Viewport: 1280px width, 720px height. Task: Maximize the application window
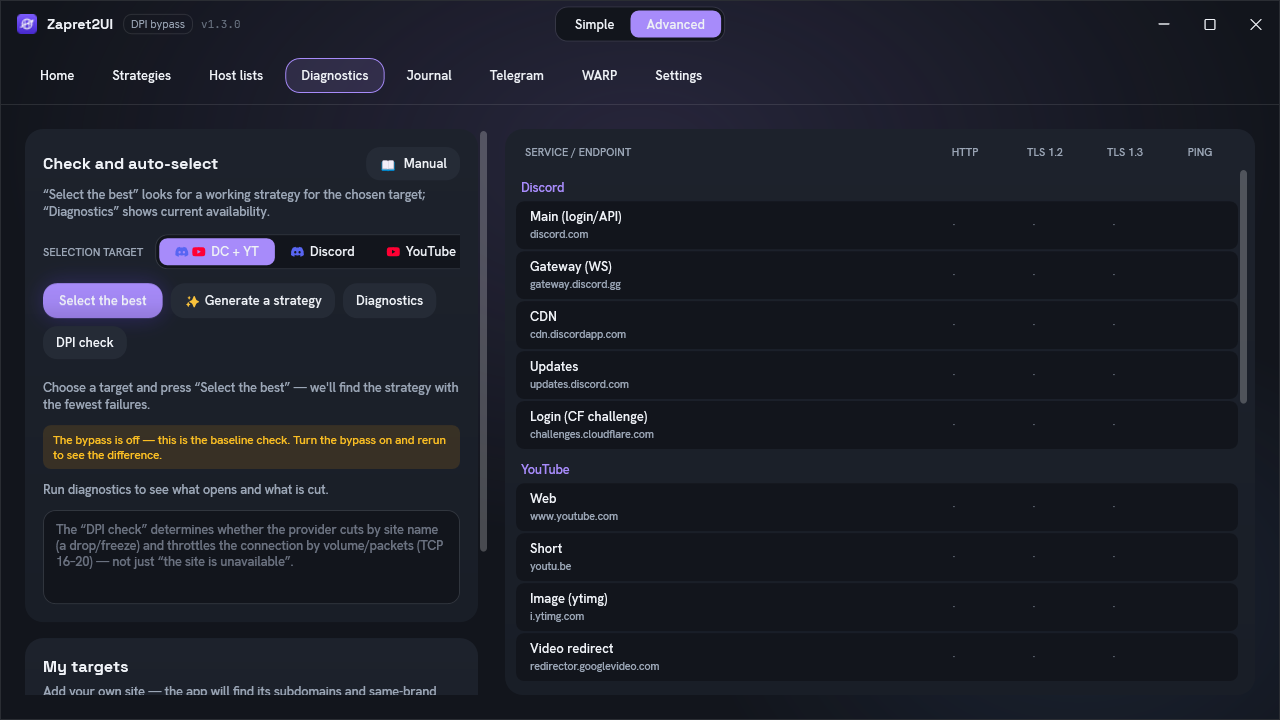pos(1210,25)
